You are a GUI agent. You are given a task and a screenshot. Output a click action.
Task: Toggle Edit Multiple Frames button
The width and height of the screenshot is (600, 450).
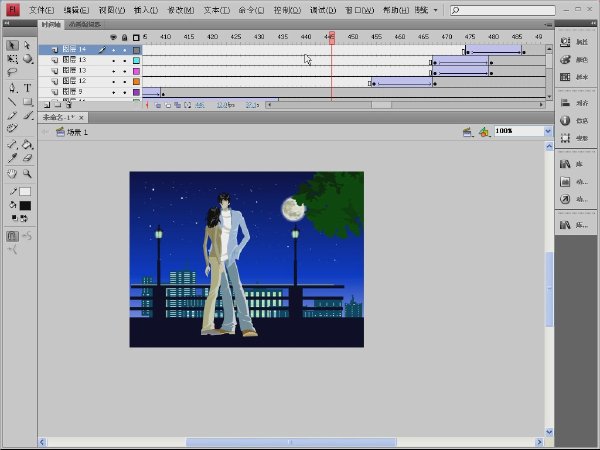[178, 105]
